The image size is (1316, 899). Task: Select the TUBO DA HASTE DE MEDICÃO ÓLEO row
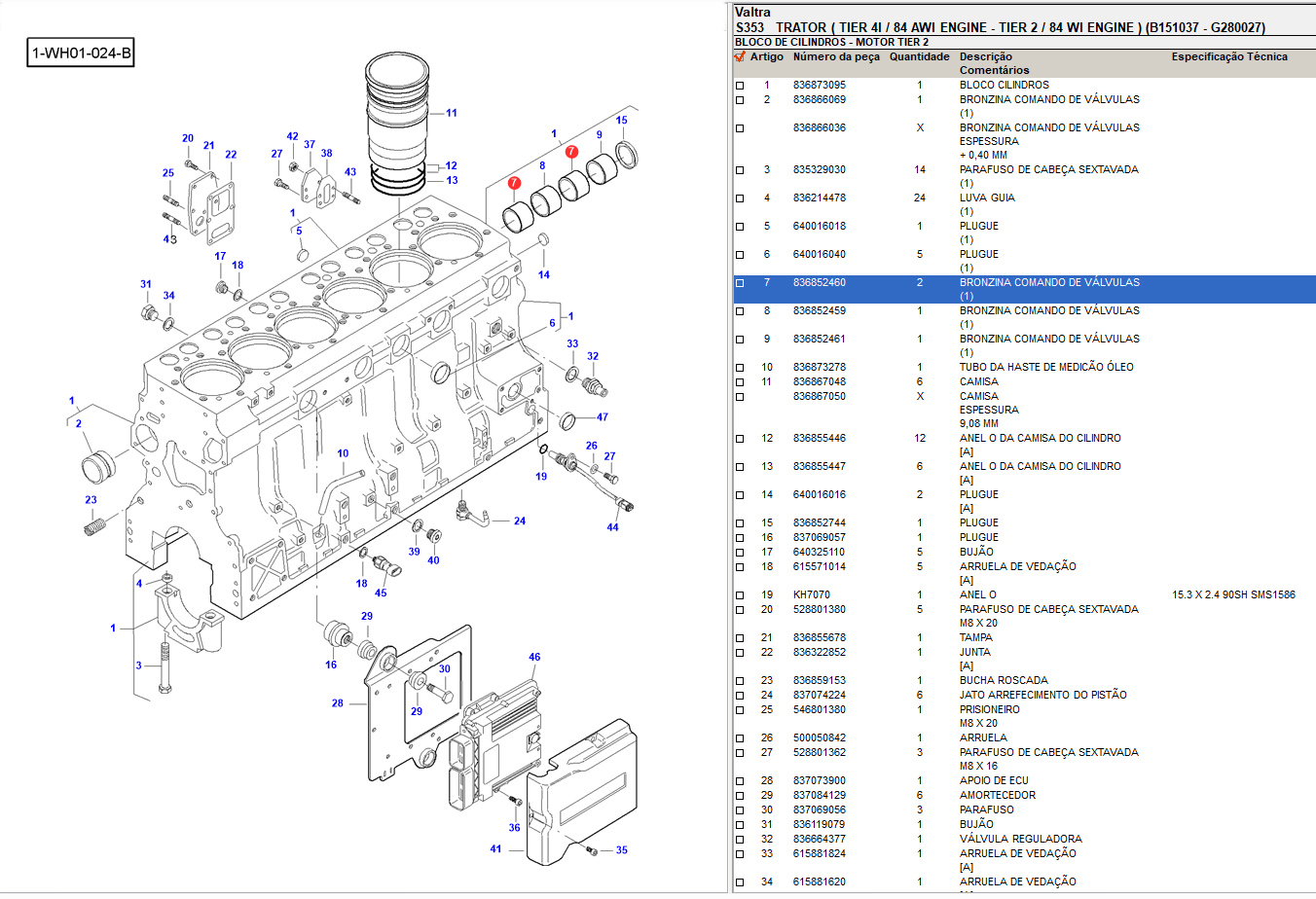point(1045,367)
